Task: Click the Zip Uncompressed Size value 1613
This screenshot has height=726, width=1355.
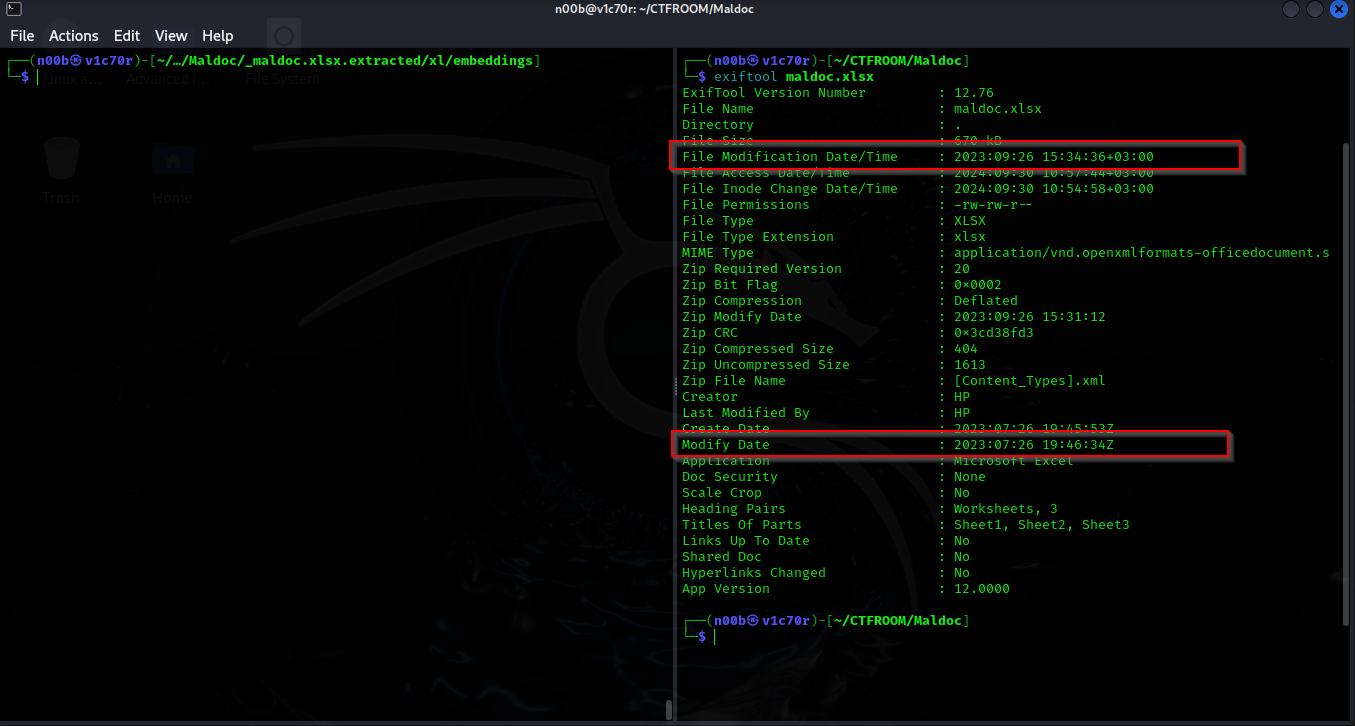Action: click(x=969, y=365)
